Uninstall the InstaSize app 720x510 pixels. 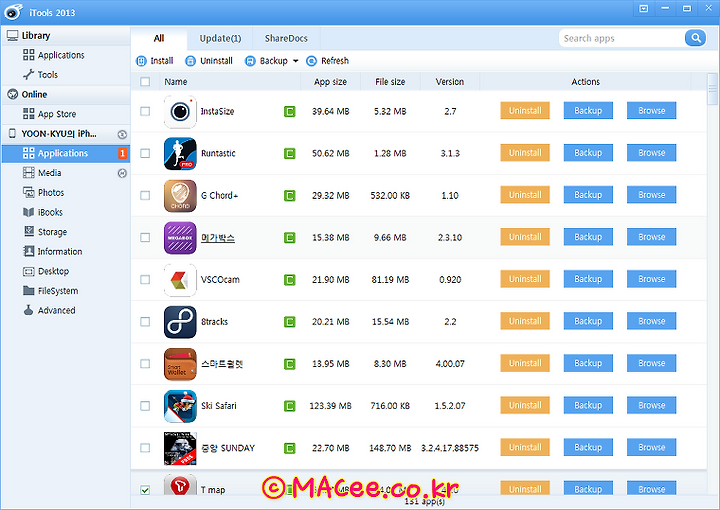click(525, 111)
